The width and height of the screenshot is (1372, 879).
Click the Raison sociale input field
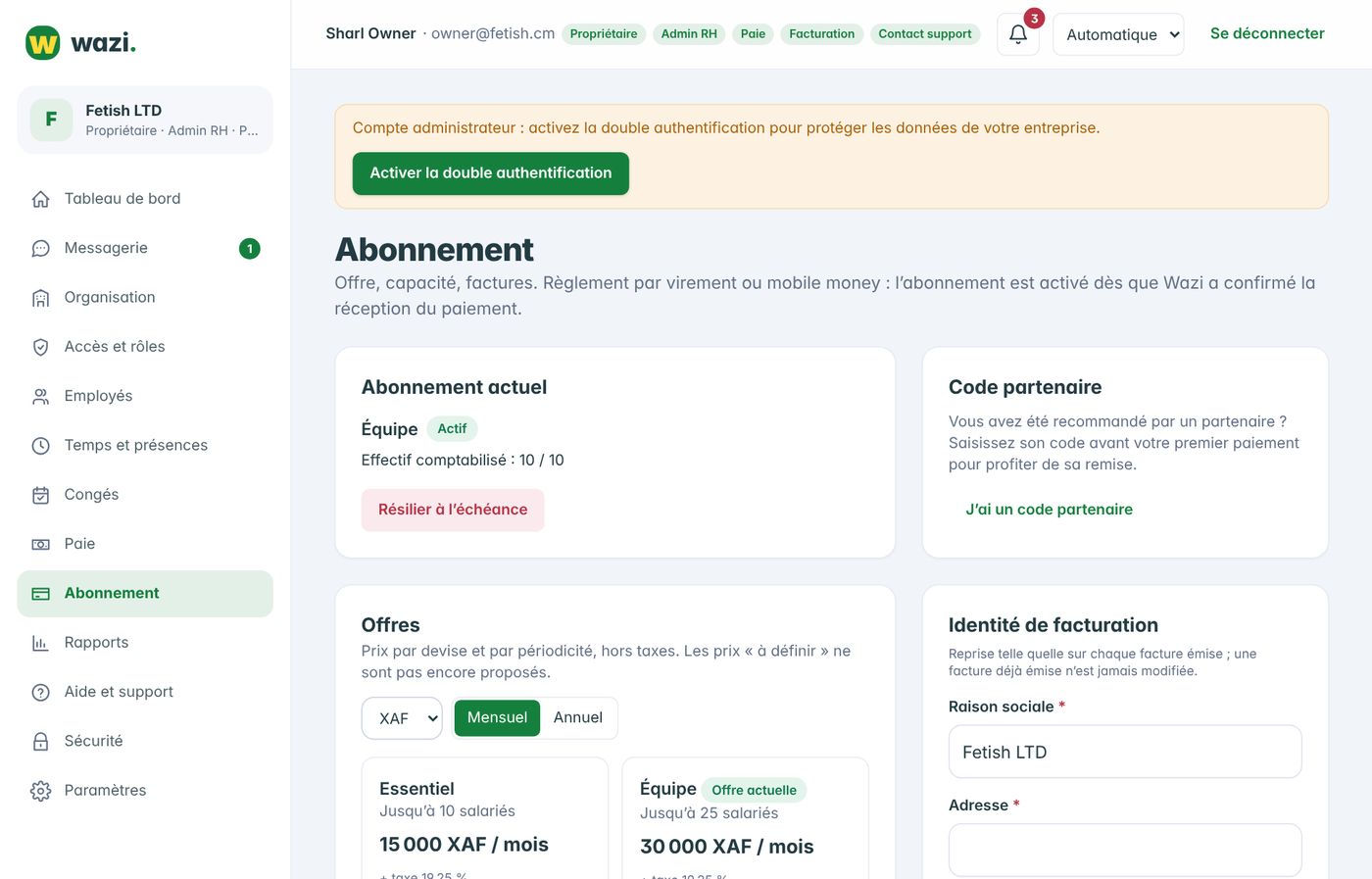pos(1125,752)
